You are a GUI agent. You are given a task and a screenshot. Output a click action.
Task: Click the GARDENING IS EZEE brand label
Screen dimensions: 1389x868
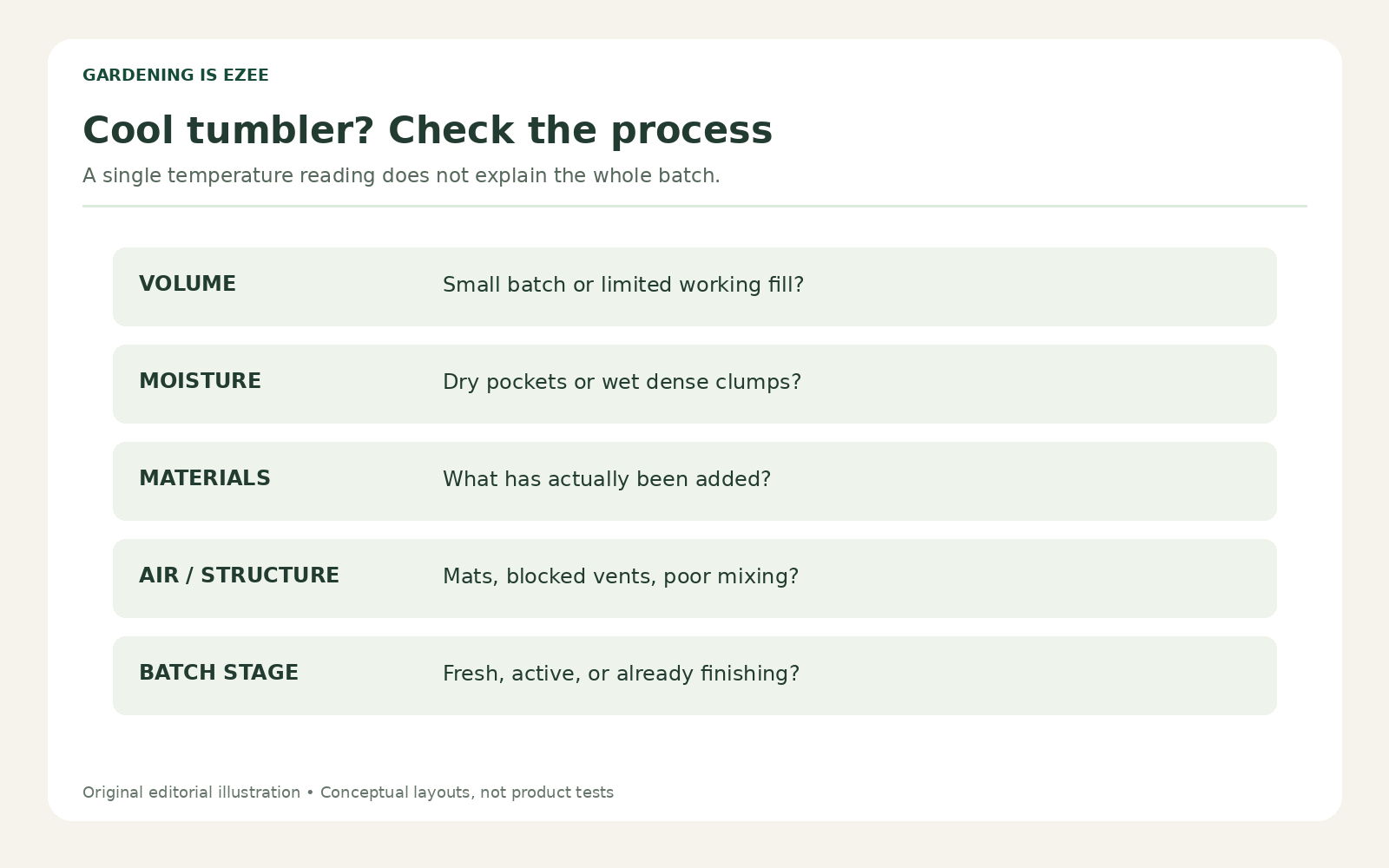click(x=175, y=76)
